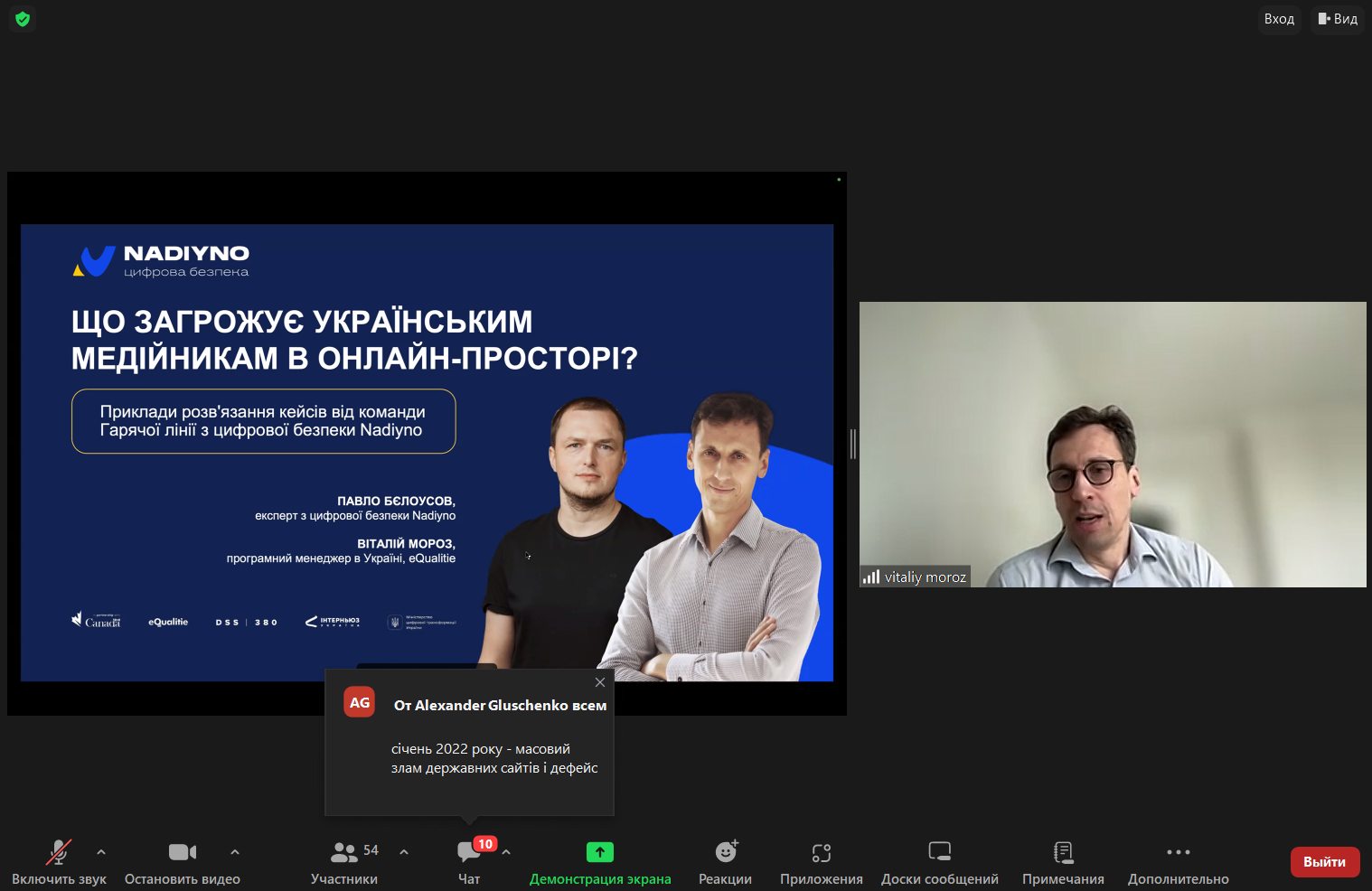1372x891 pixels.
Task: Open Доски сообщений whiteboards
Action: (x=940, y=862)
